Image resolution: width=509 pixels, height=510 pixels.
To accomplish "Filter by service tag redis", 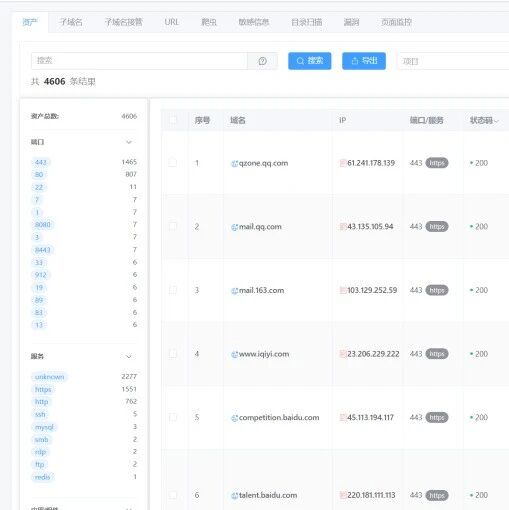I will point(42,477).
